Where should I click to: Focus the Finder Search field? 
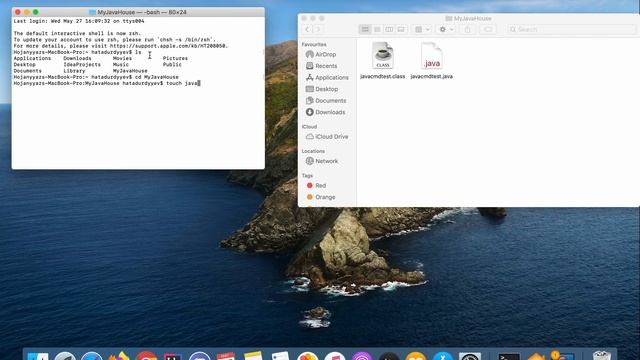click(572, 29)
